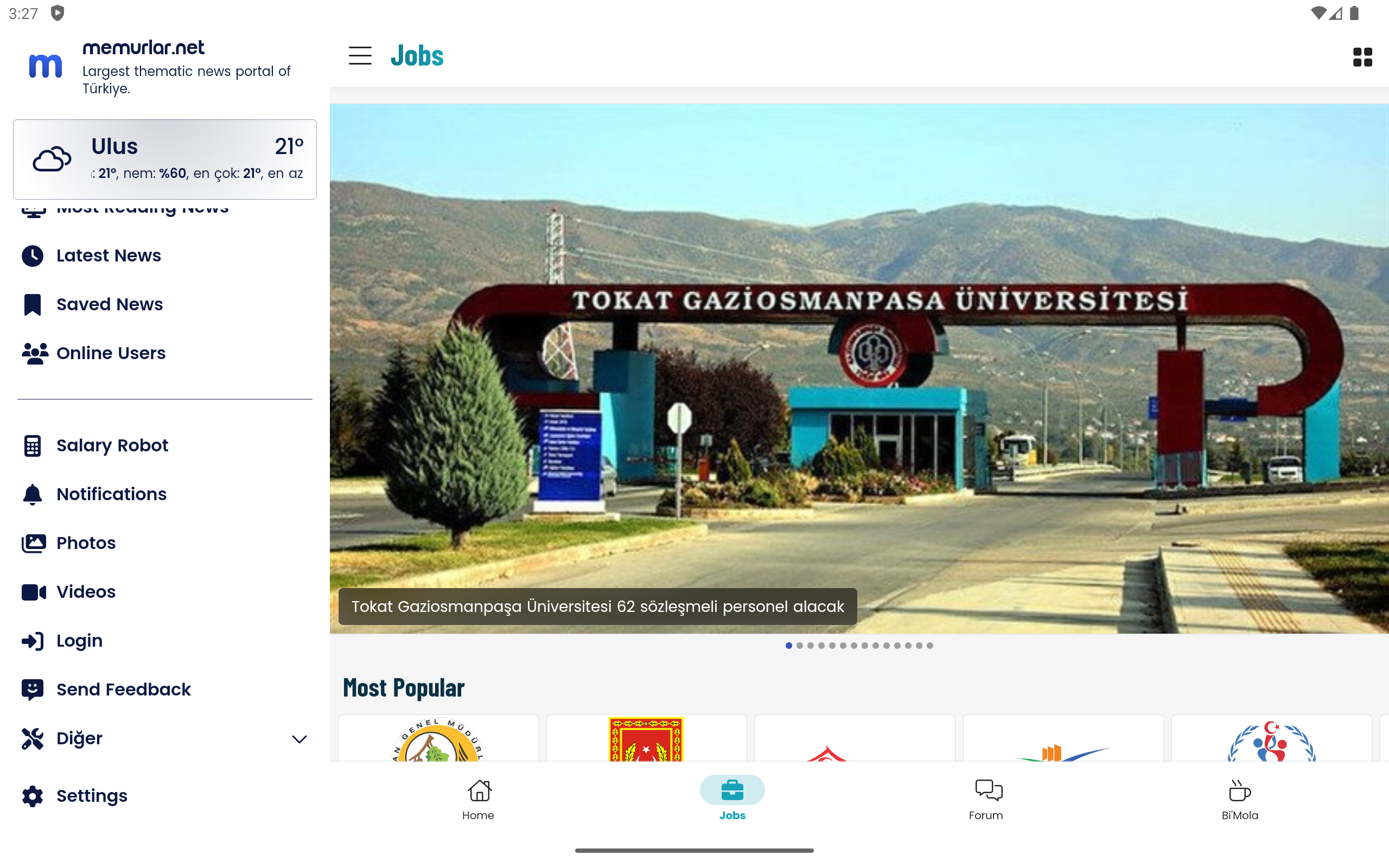The height and width of the screenshot is (868, 1389).
Task: Click the Most Popular section heading
Action: (x=404, y=687)
